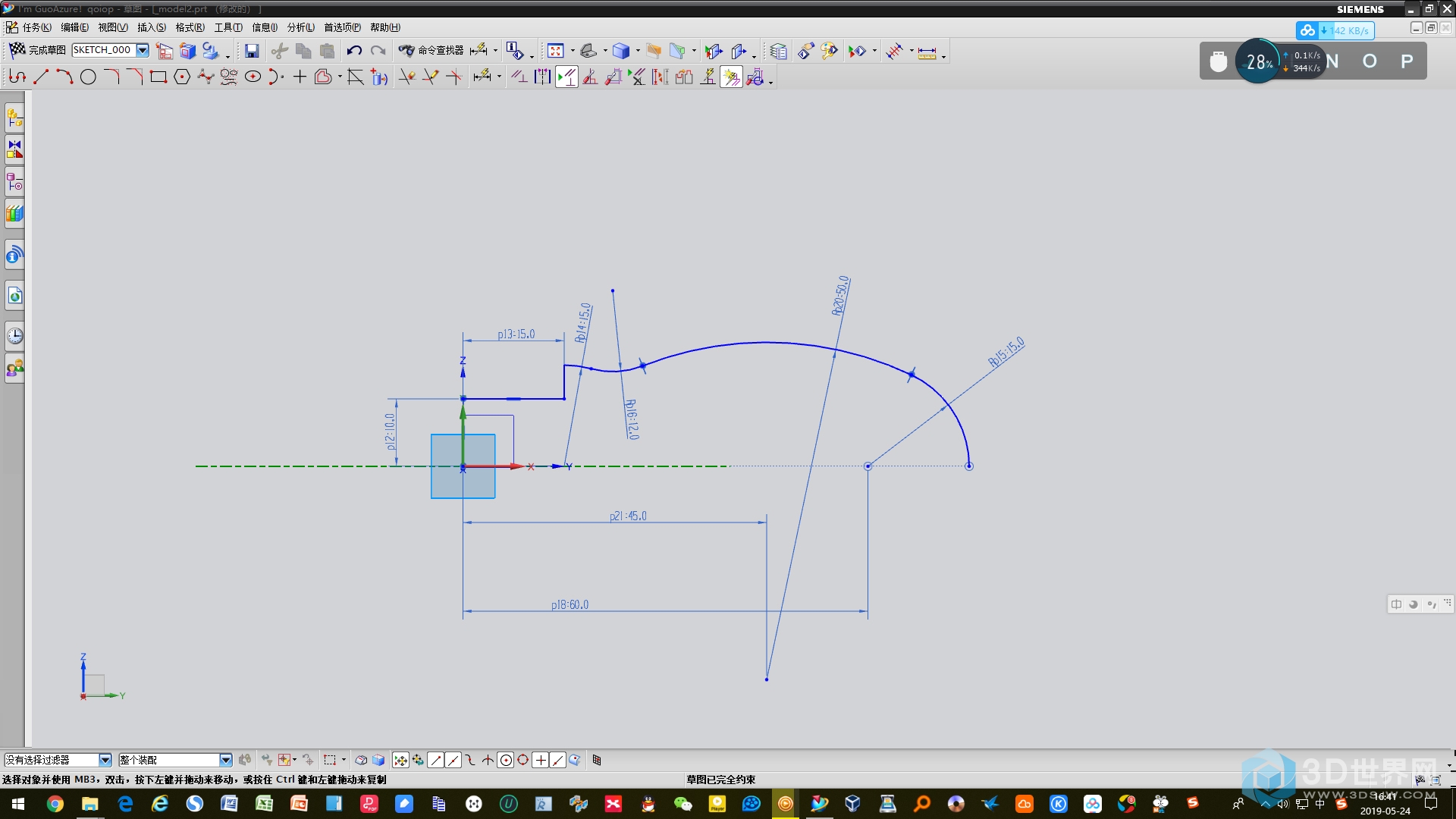Select the Rectangle sketch tool
The image size is (1456, 819).
click(158, 77)
